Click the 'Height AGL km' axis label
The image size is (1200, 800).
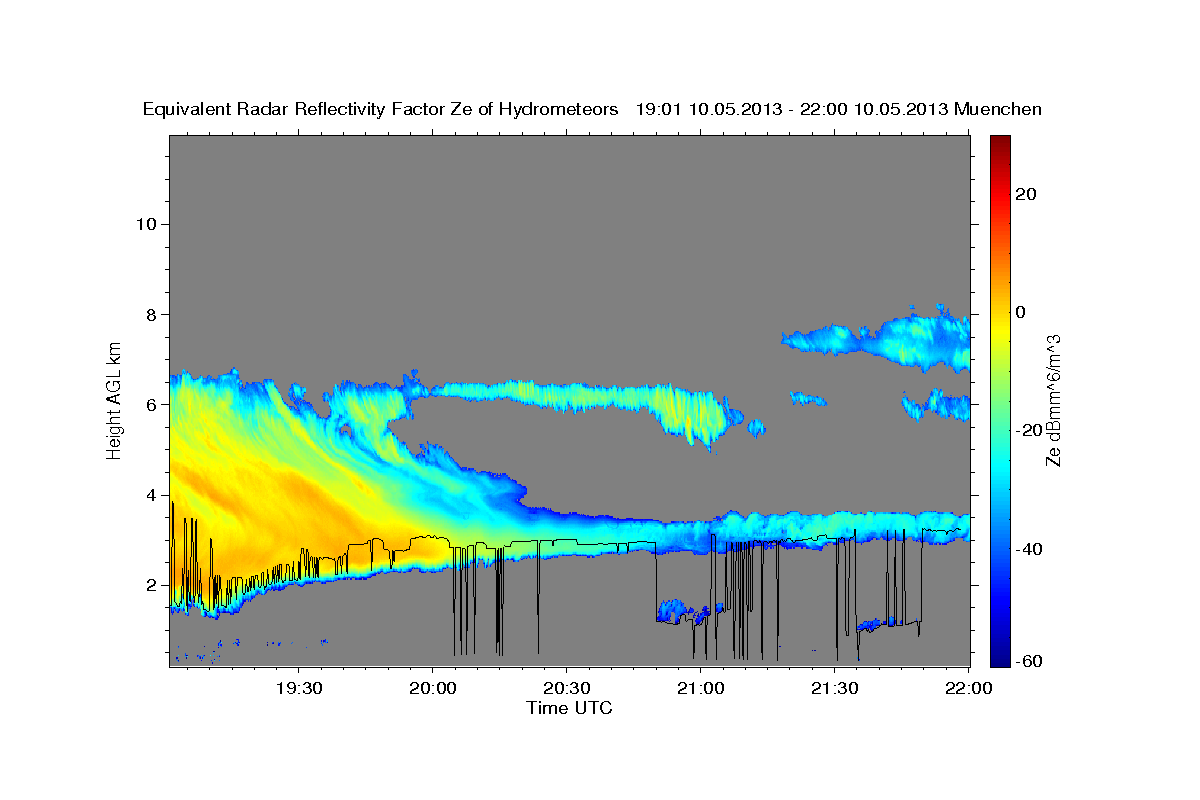pyautogui.click(x=115, y=400)
